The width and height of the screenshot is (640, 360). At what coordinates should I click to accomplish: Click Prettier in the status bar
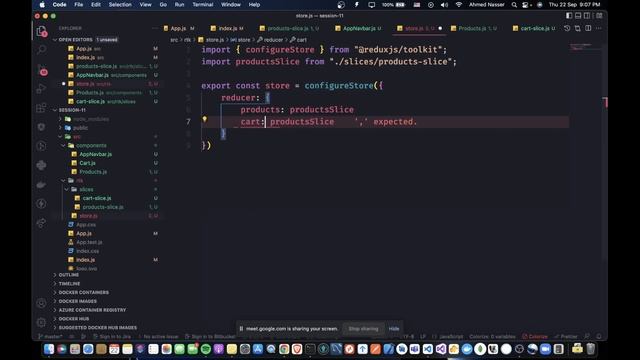566,337
